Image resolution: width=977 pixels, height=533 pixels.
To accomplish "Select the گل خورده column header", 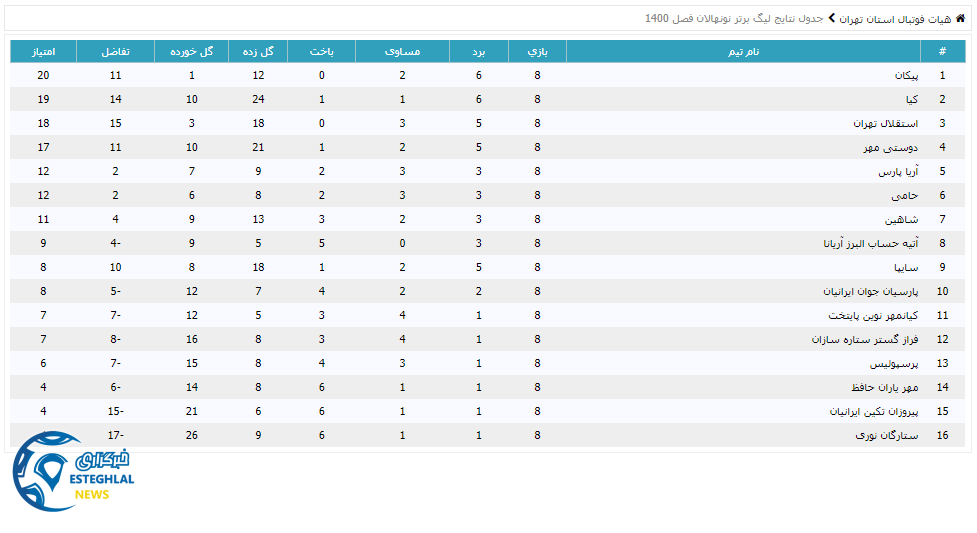I will pyautogui.click(x=191, y=52).
